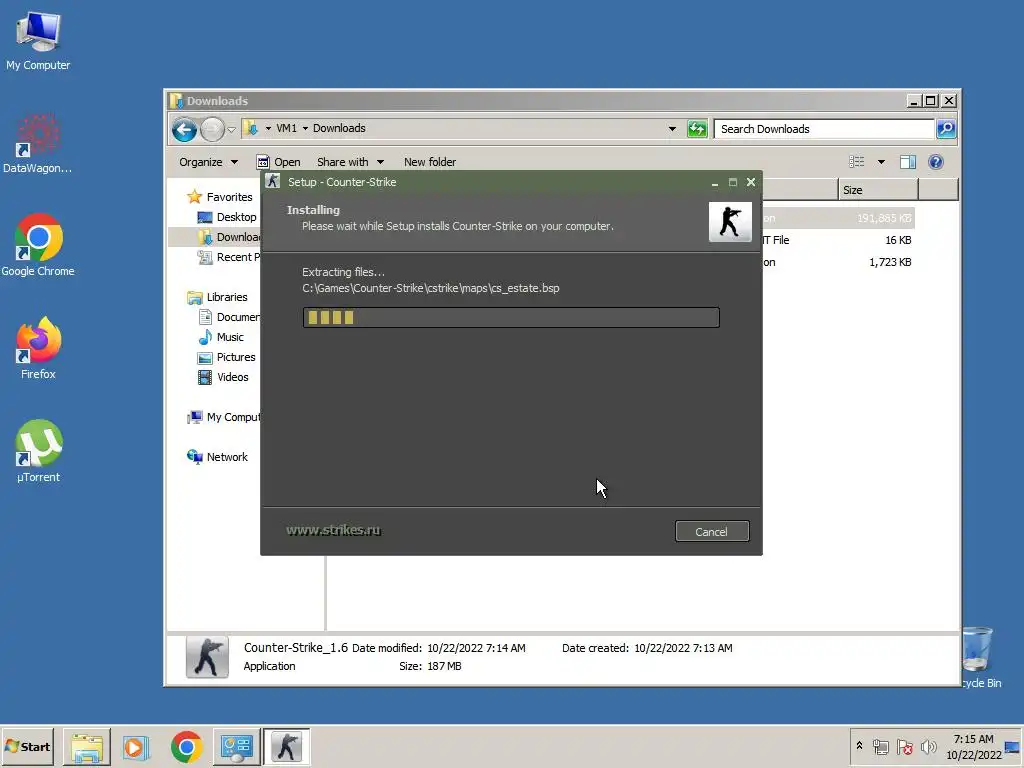1024x768 pixels.
Task: Open the media player taskbar icon
Action: (x=136, y=747)
